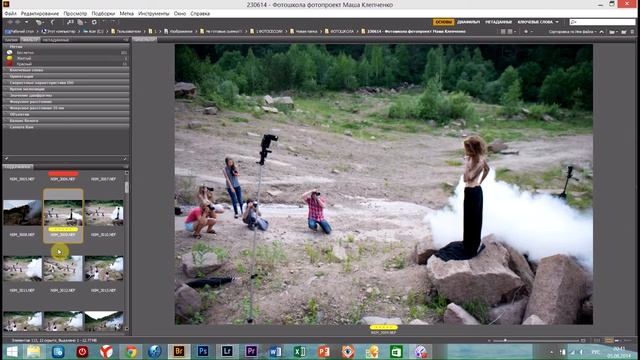Click the Windows Start button
The width and height of the screenshot is (640, 360).
click(12, 351)
